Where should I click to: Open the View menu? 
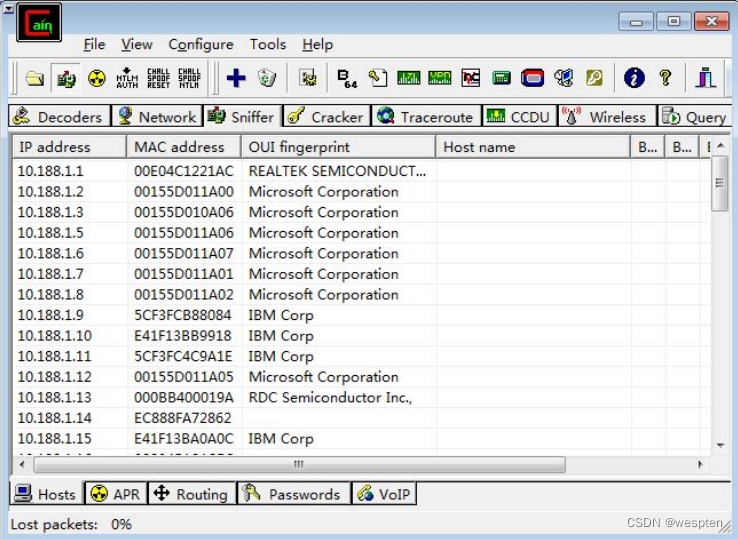pyautogui.click(x=136, y=44)
